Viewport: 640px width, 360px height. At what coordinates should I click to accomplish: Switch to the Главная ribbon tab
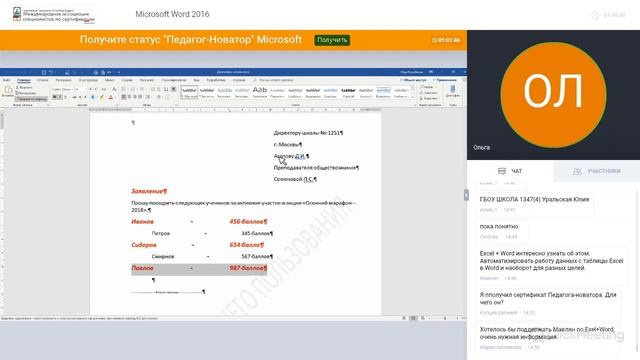coord(24,80)
